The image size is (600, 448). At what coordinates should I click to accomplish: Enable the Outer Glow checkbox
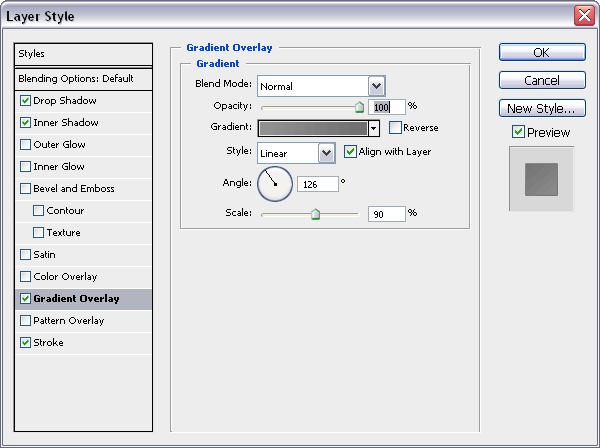[x=25, y=145]
